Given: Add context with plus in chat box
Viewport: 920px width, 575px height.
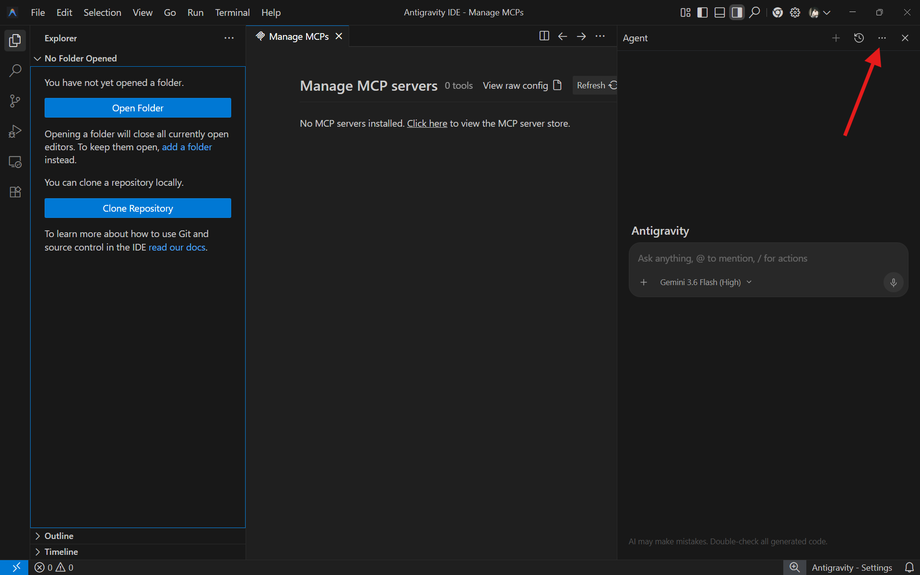Looking at the screenshot, I should tap(644, 282).
